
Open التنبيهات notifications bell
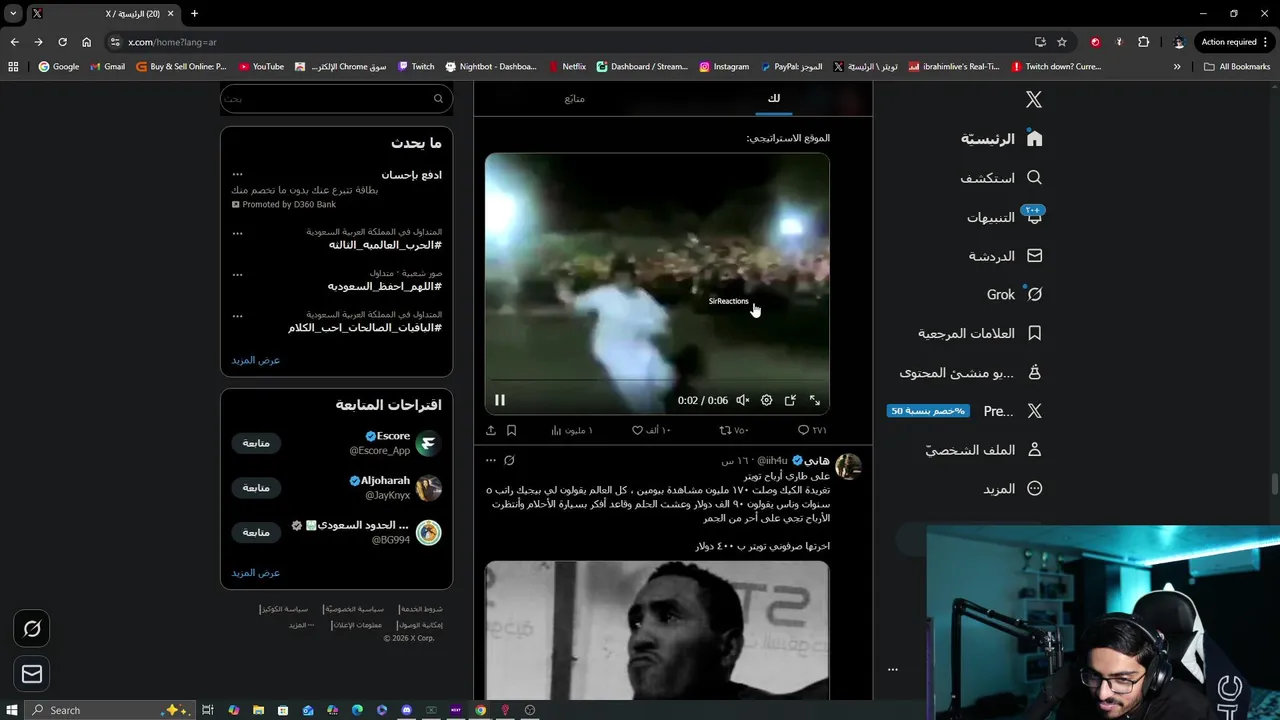click(1034, 216)
